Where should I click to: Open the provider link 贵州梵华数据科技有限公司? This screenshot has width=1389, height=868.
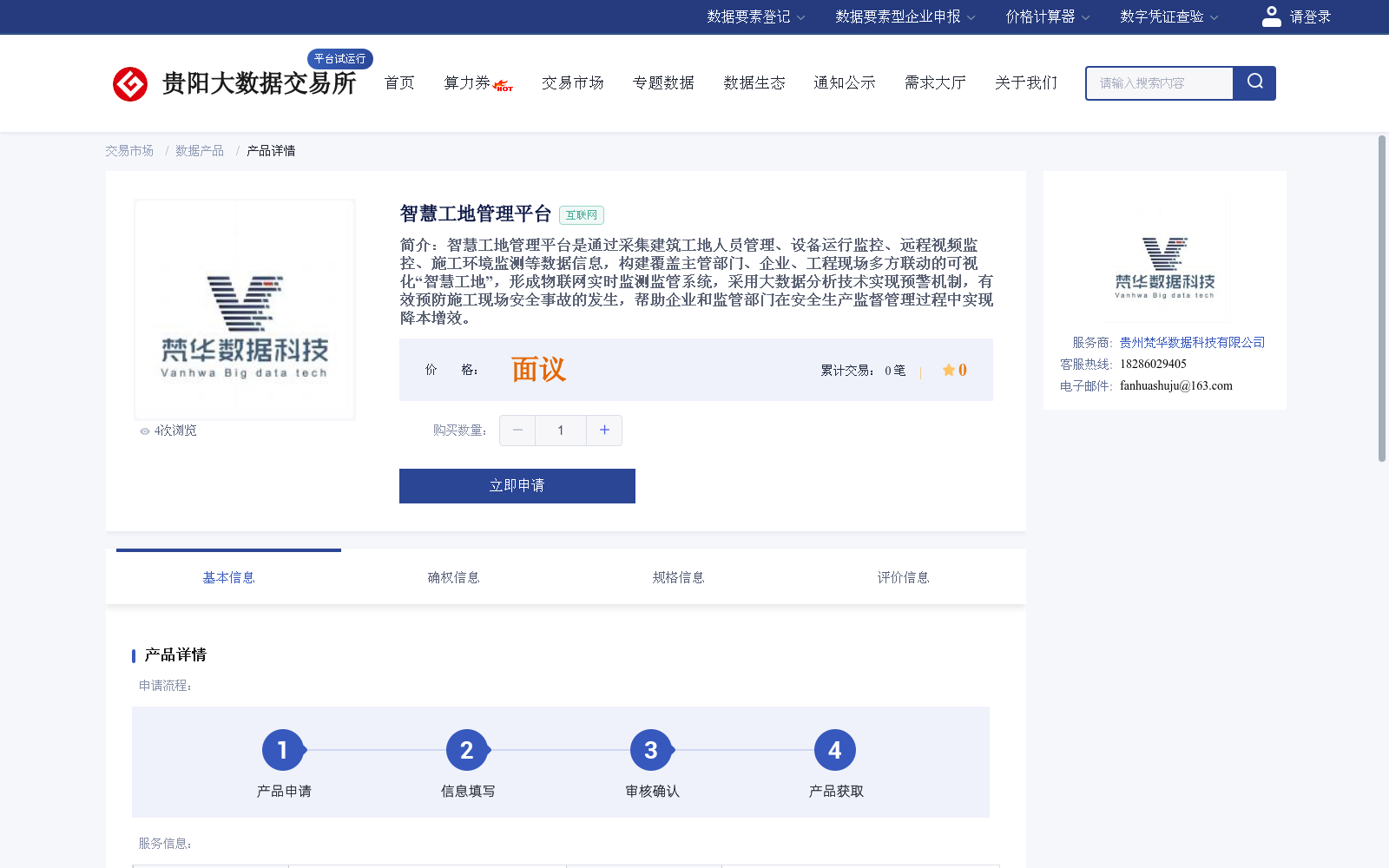pyautogui.click(x=1192, y=343)
